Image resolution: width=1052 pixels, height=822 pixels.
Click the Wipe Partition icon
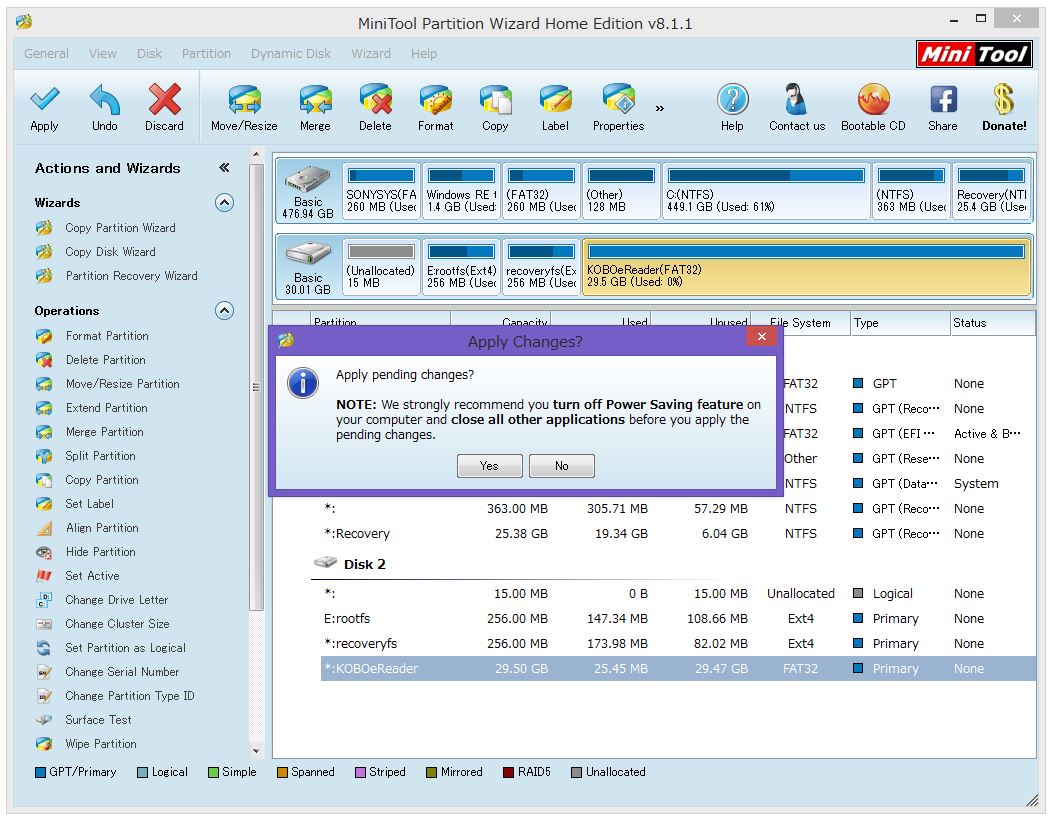(44, 744)
